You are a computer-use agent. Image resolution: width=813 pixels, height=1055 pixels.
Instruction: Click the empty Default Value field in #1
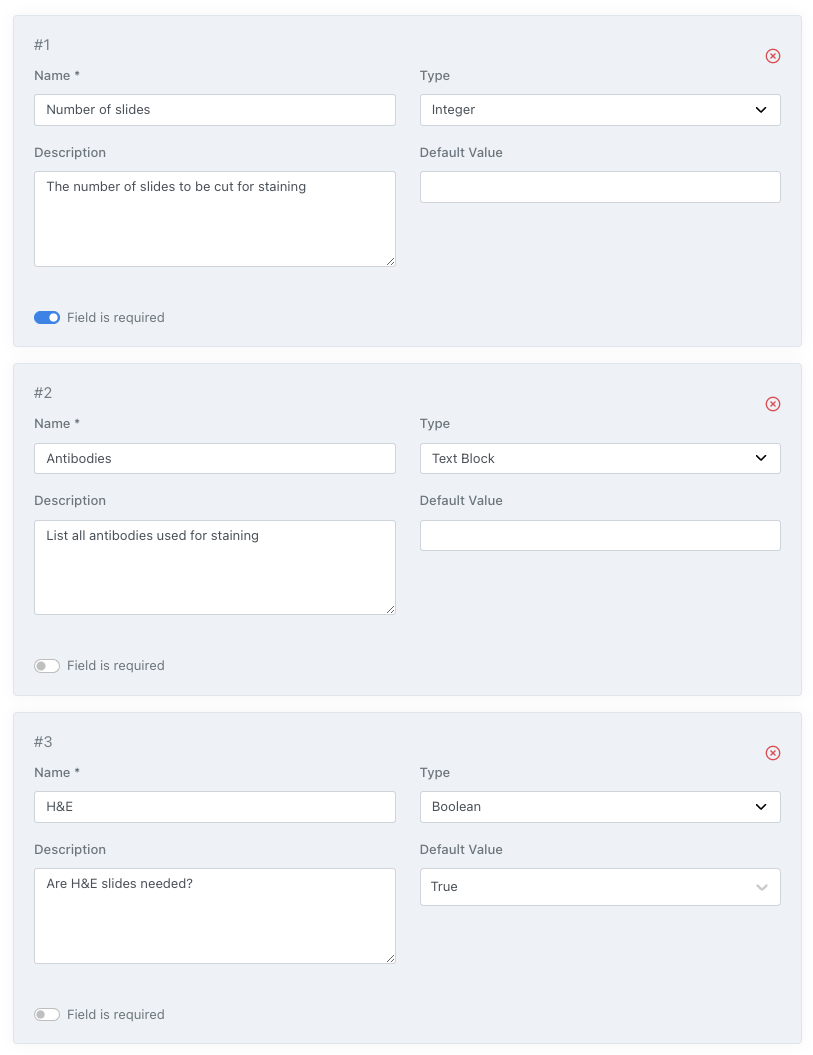pyautogui.click(x=600, y=187)
